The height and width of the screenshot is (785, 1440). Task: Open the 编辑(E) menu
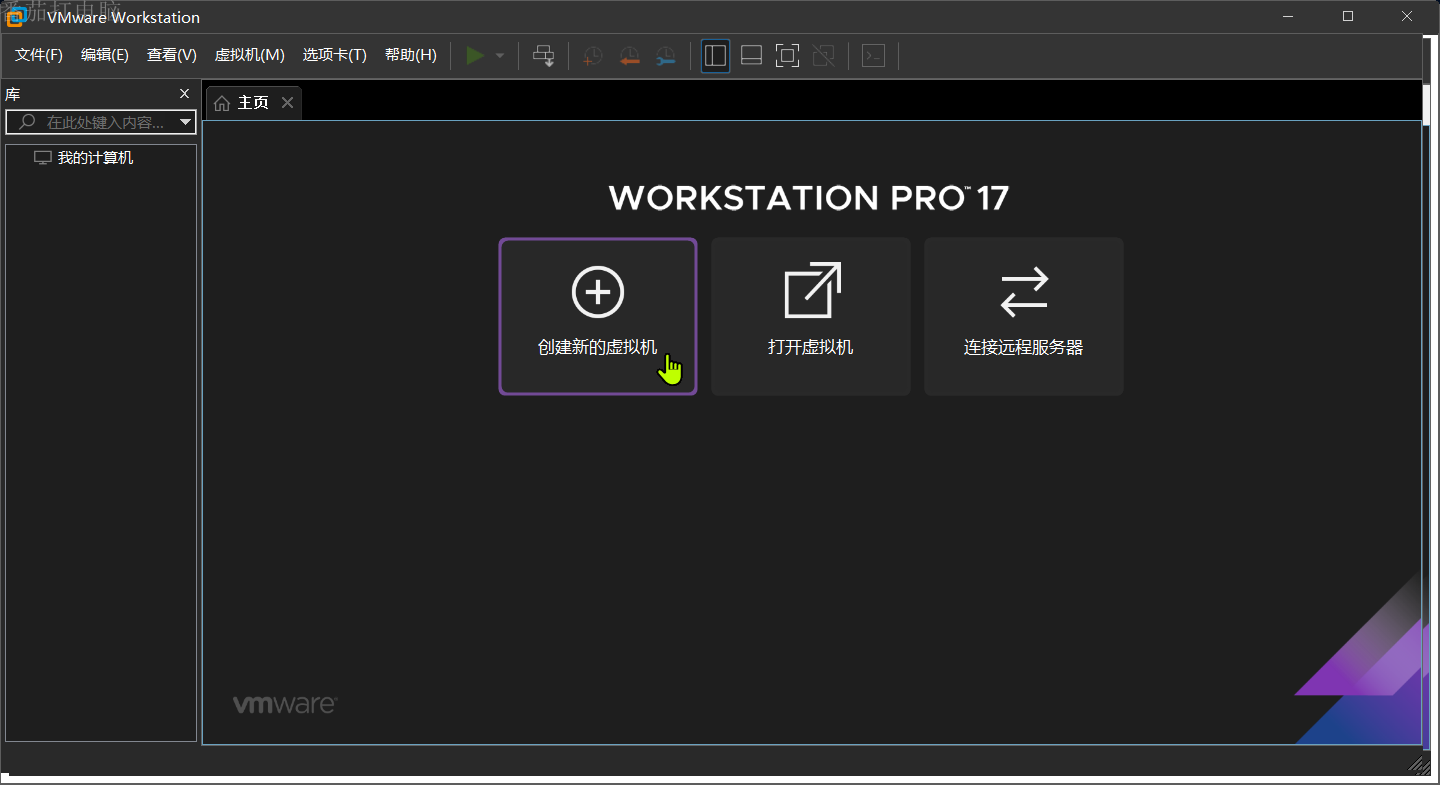[x=105, y=55]
